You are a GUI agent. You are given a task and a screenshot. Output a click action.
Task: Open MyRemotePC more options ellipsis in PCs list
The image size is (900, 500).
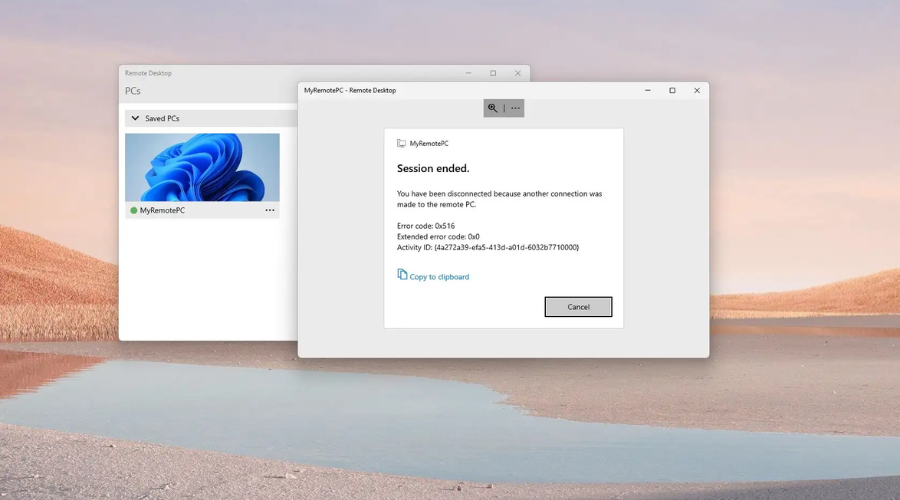tap(270, 210)
